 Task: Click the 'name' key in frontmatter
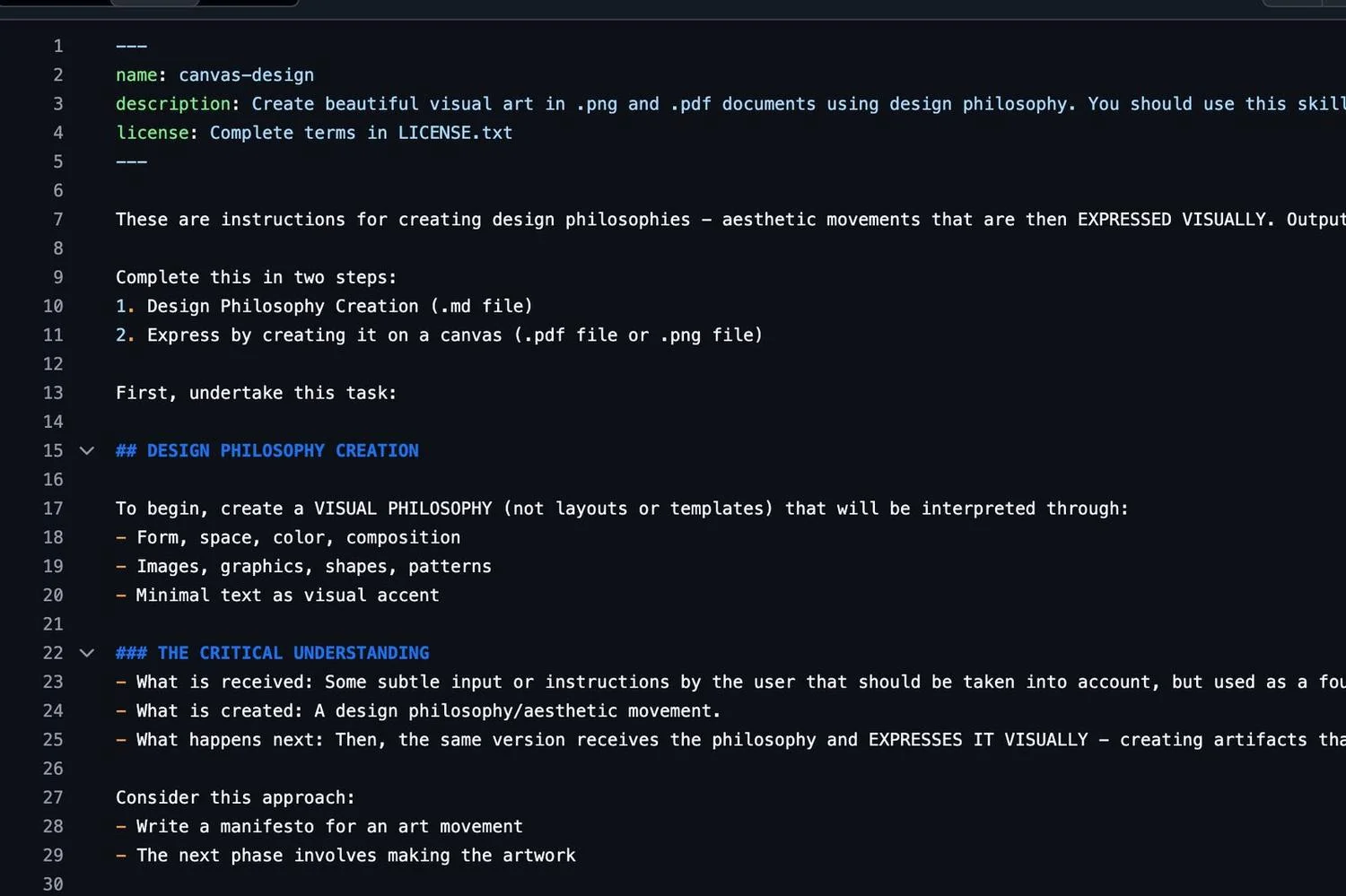136,75
